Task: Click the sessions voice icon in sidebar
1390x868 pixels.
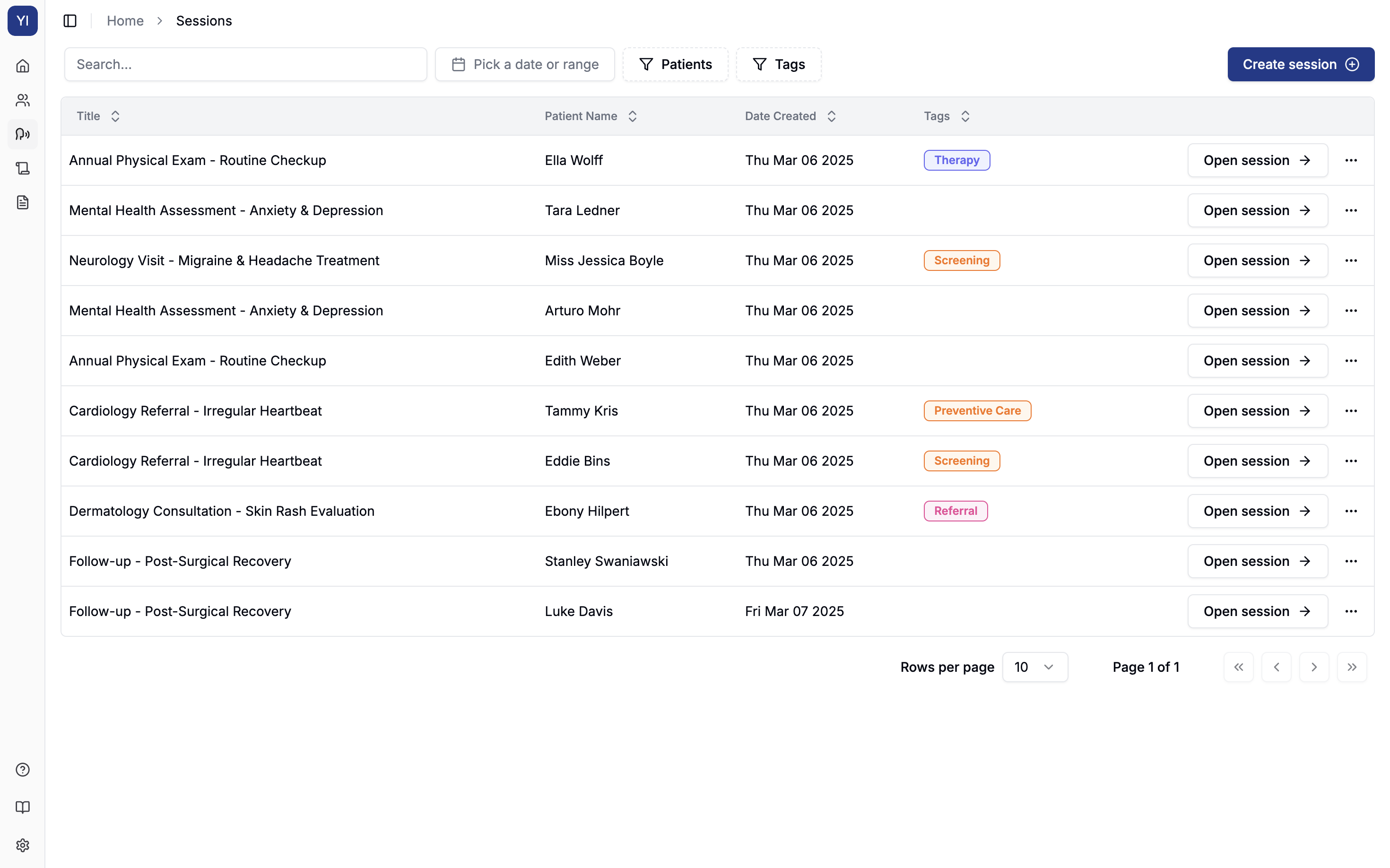Action: (x=22, y=134)
